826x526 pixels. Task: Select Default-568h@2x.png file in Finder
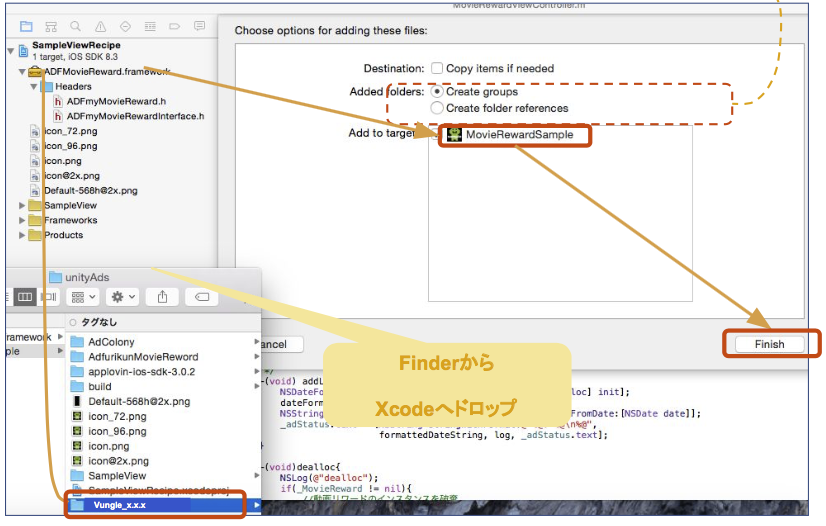139,401
